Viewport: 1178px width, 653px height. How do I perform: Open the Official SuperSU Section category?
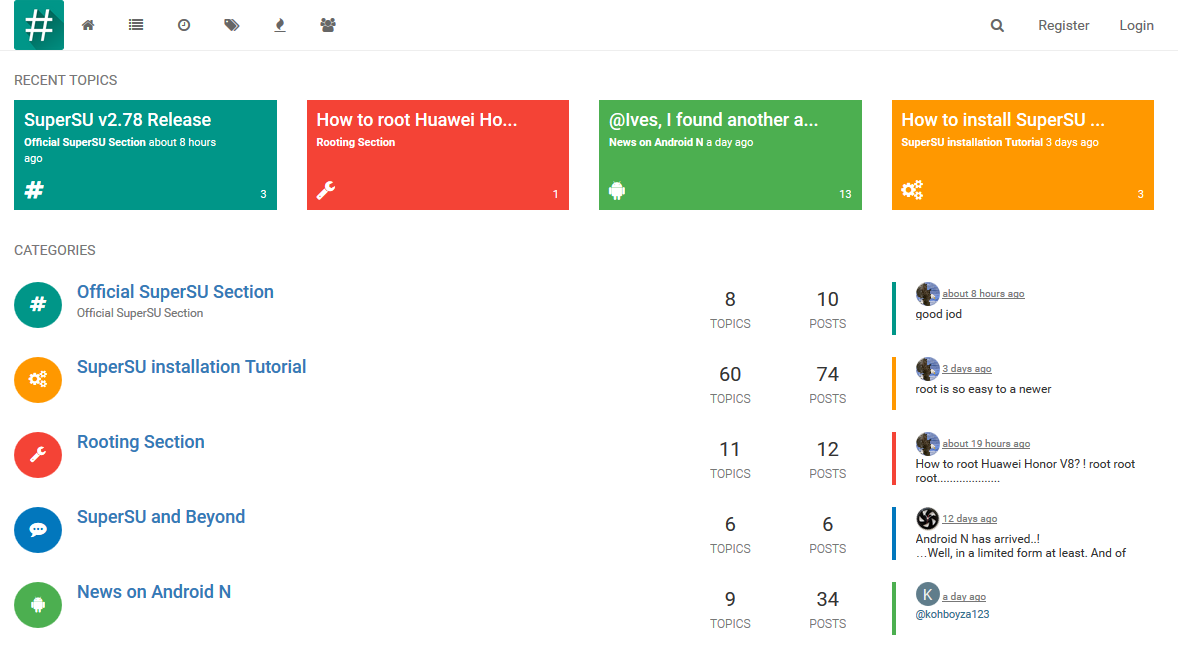pyautogui.click(x=175, y=292)
